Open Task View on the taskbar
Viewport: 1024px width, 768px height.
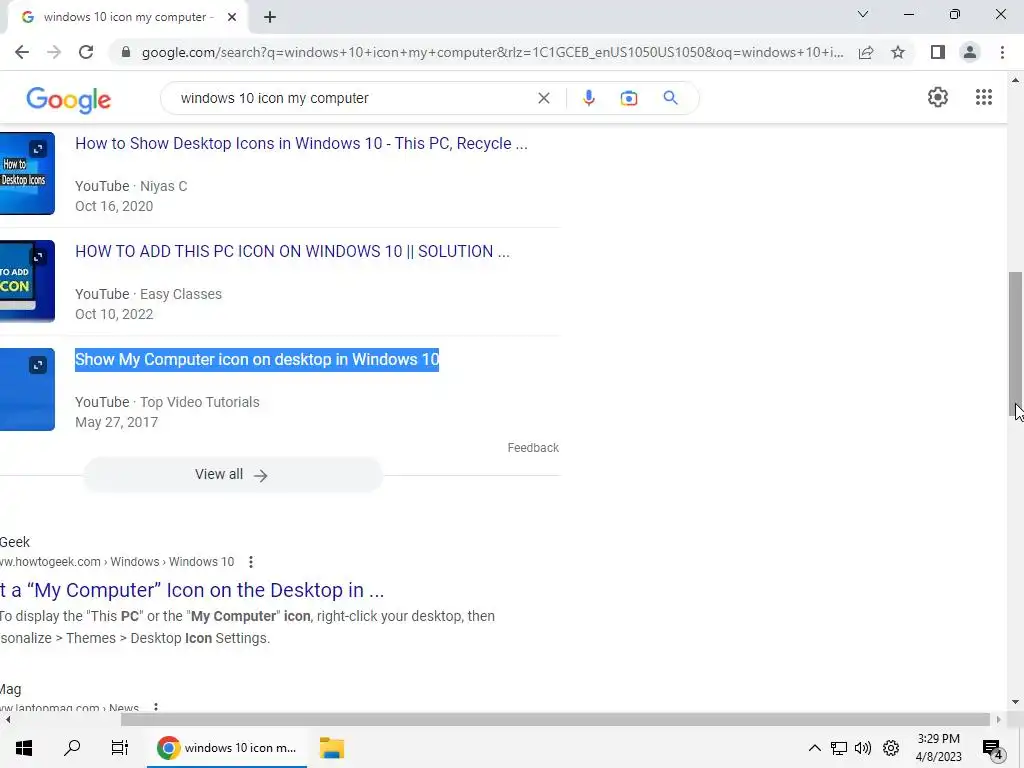click(120, 748)
